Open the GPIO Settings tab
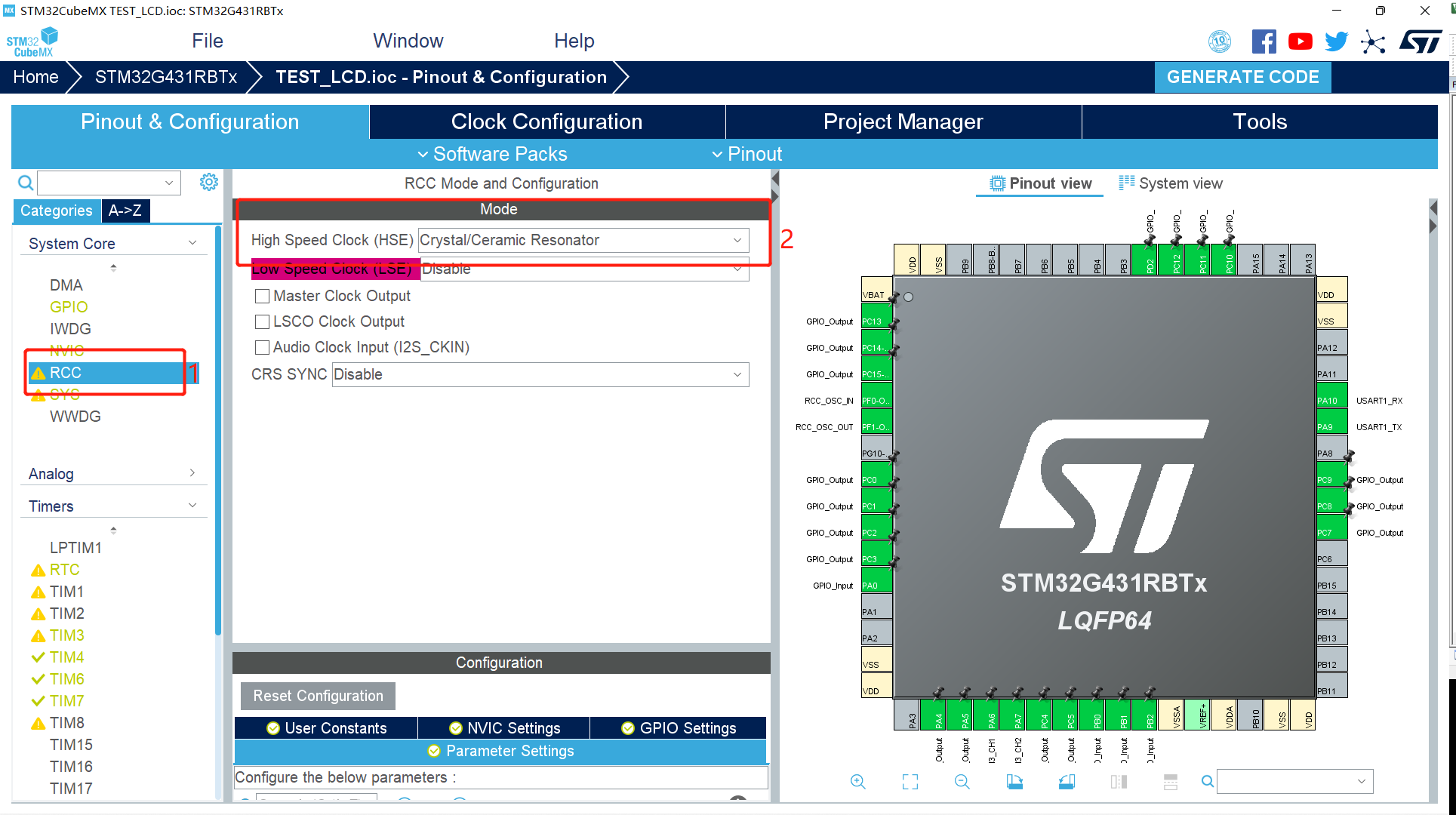The image size is (1456, 815). click(679, 728)
